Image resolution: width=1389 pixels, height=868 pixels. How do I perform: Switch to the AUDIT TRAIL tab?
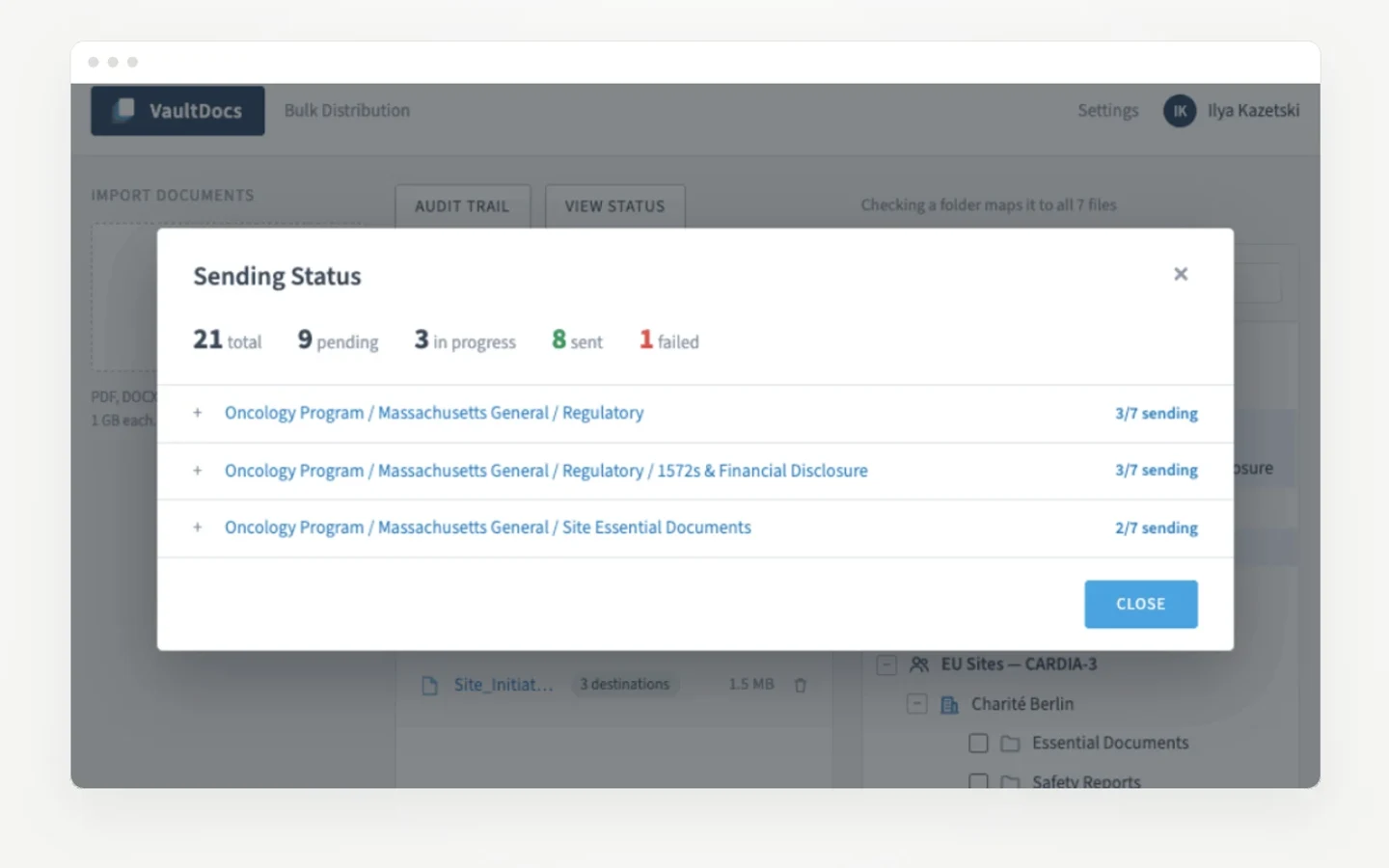[x=462, y=206]
